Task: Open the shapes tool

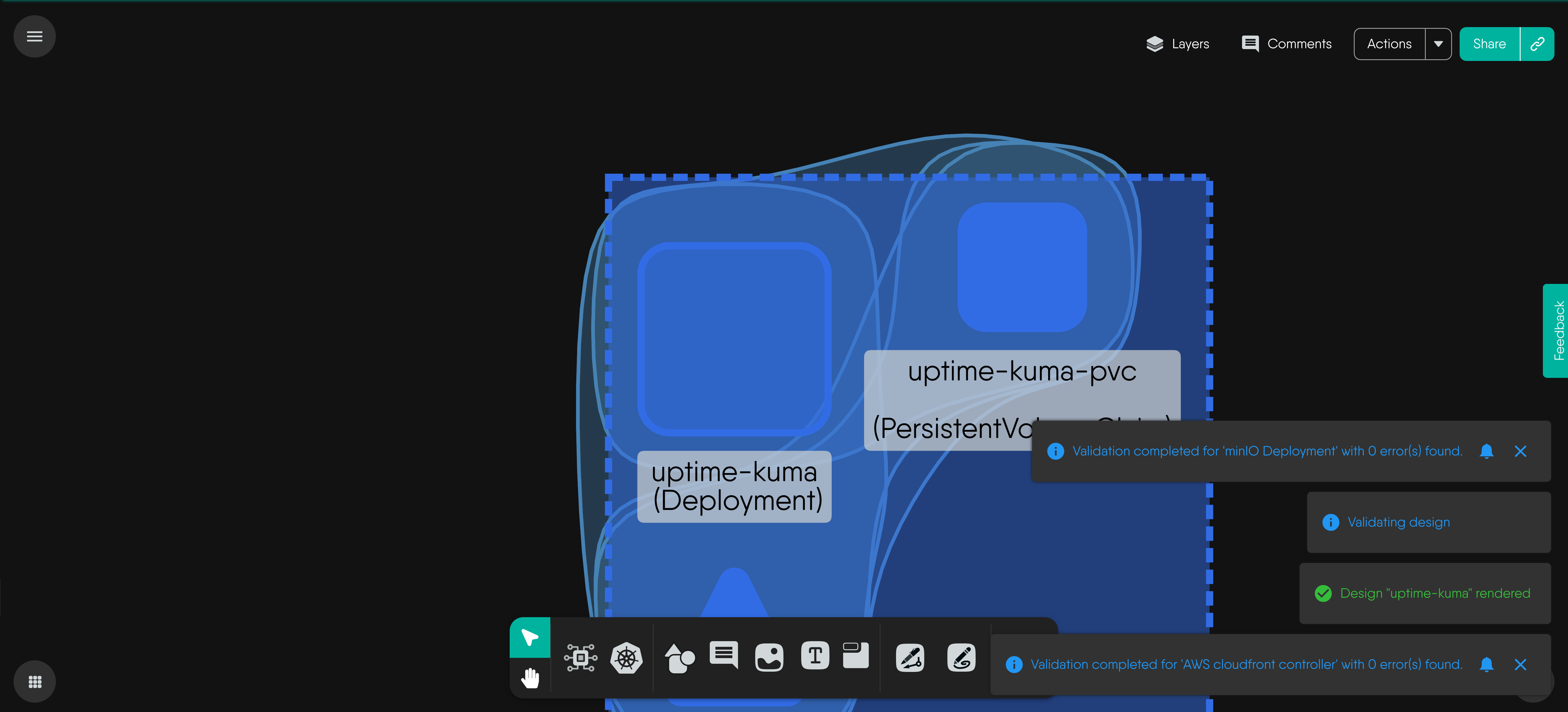Action: coord(679,657)
